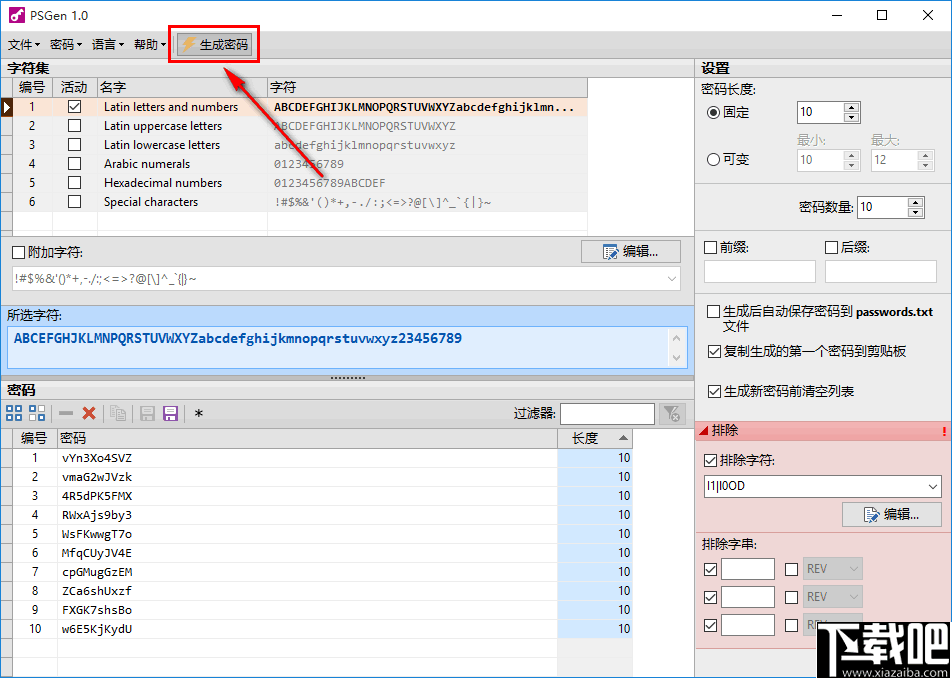Enable Hexadecimal numbers charset checkbox
The height and width of the screenshot is (678, 952).
click(x=75, y=183)
